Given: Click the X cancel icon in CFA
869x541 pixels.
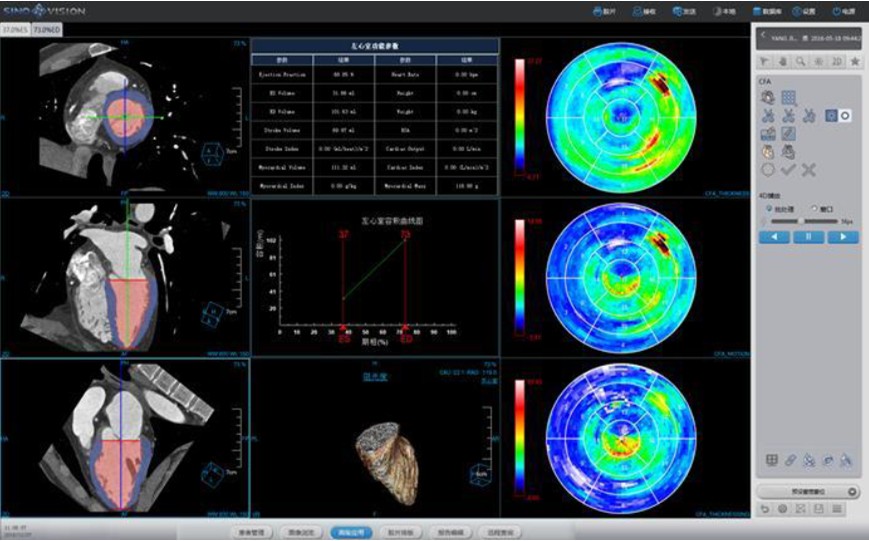Looking at the screenshot, I should (x=808, y=170).
